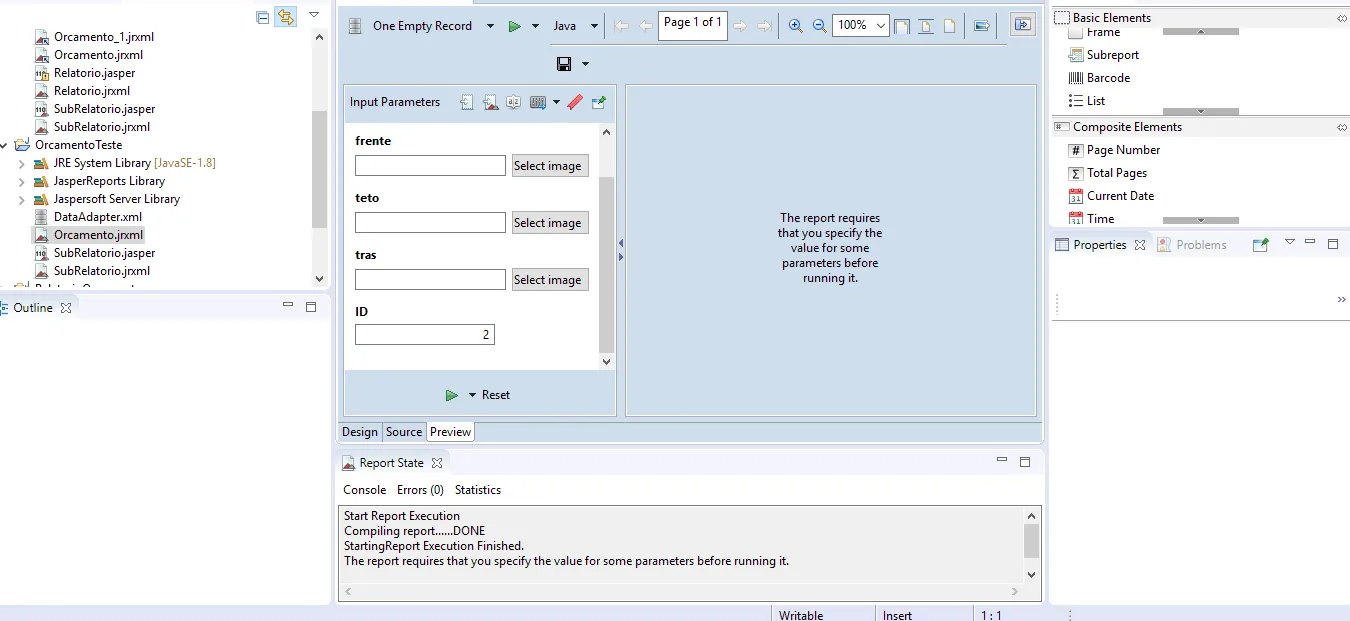Open the Console tab in Report State
The image size is (1350, 621).
365,490
